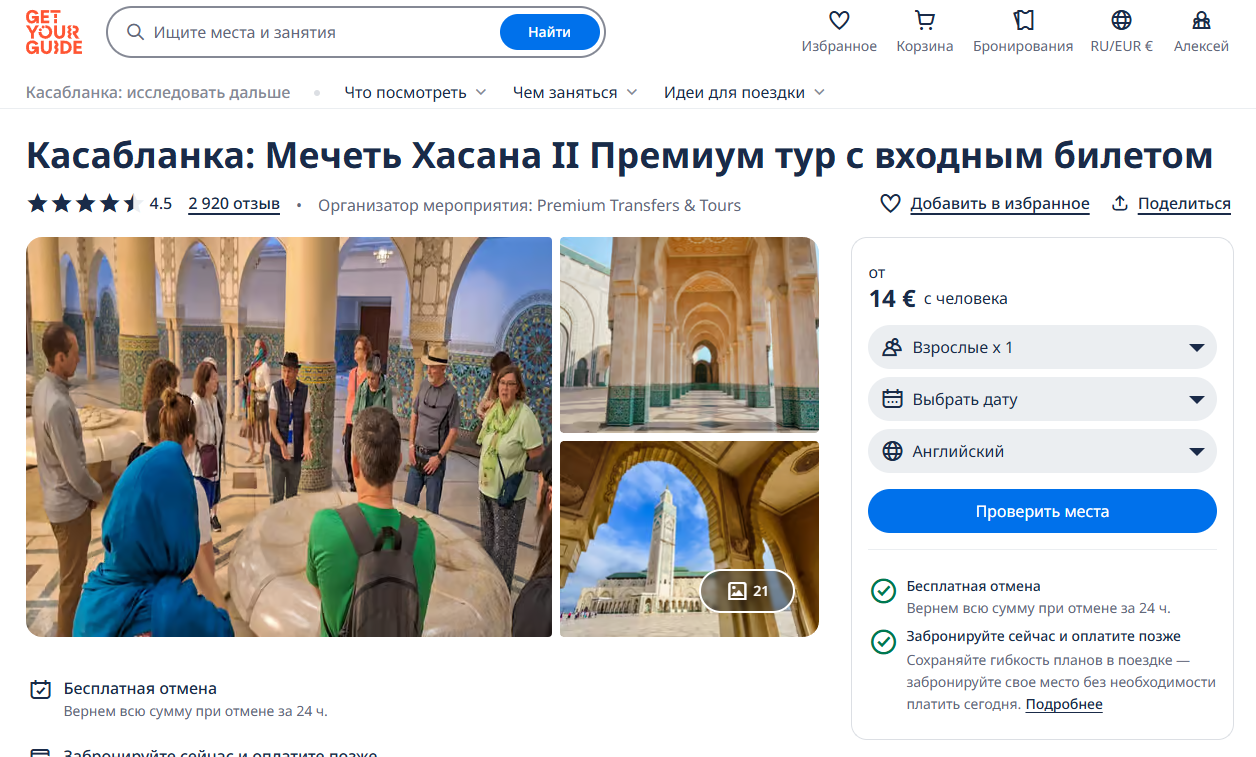Click the Ищите места и занятия search field
The height and width of the screenshot is (757, 1256).
coord(320,33)
